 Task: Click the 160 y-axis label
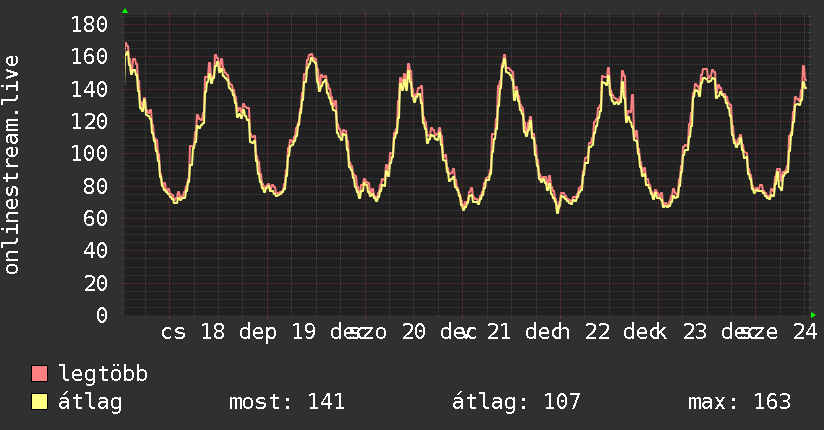point(89,56)
